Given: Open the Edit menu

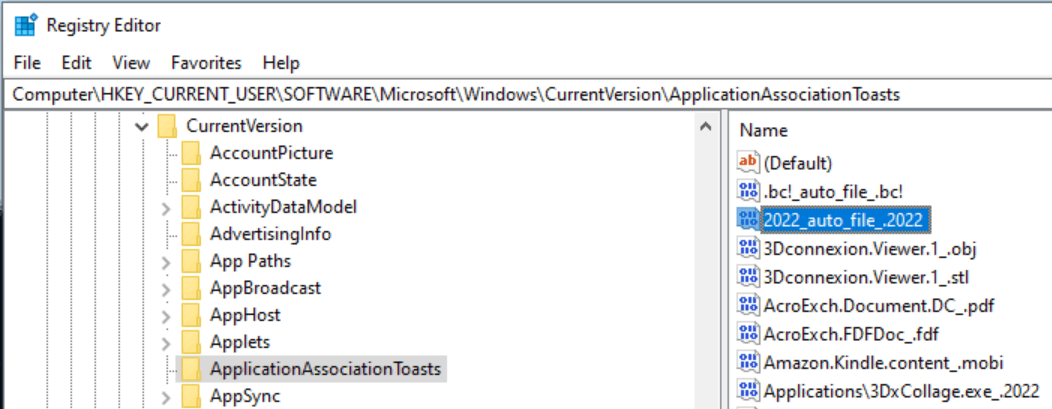Looking at the screenshot, I should point(76,63).
